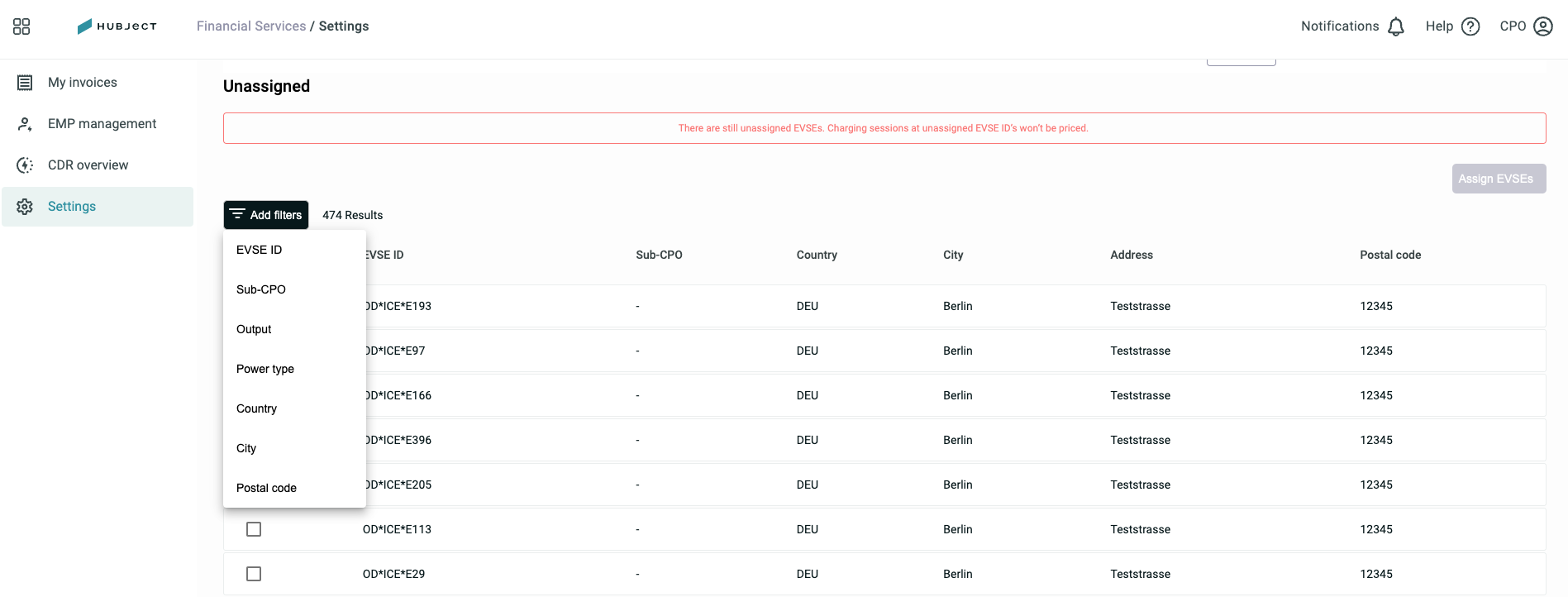This screenshot has height=597, width=1568.
Task: Choose Sub-CPO filter option
Action: (294, 289)
